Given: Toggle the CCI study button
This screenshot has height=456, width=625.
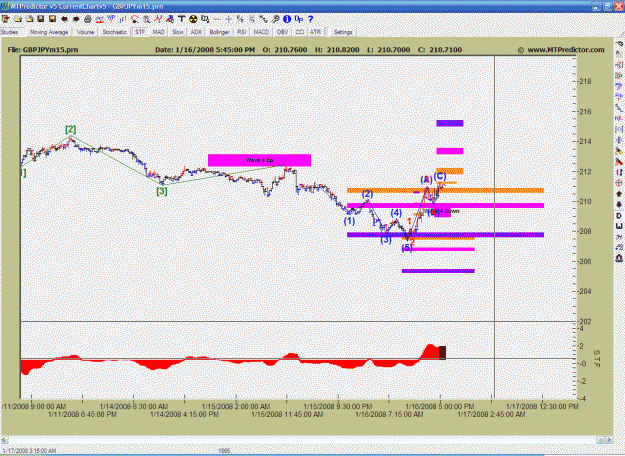Looking at the screenshot, I should pyautogui.click(x=299, y=32).
